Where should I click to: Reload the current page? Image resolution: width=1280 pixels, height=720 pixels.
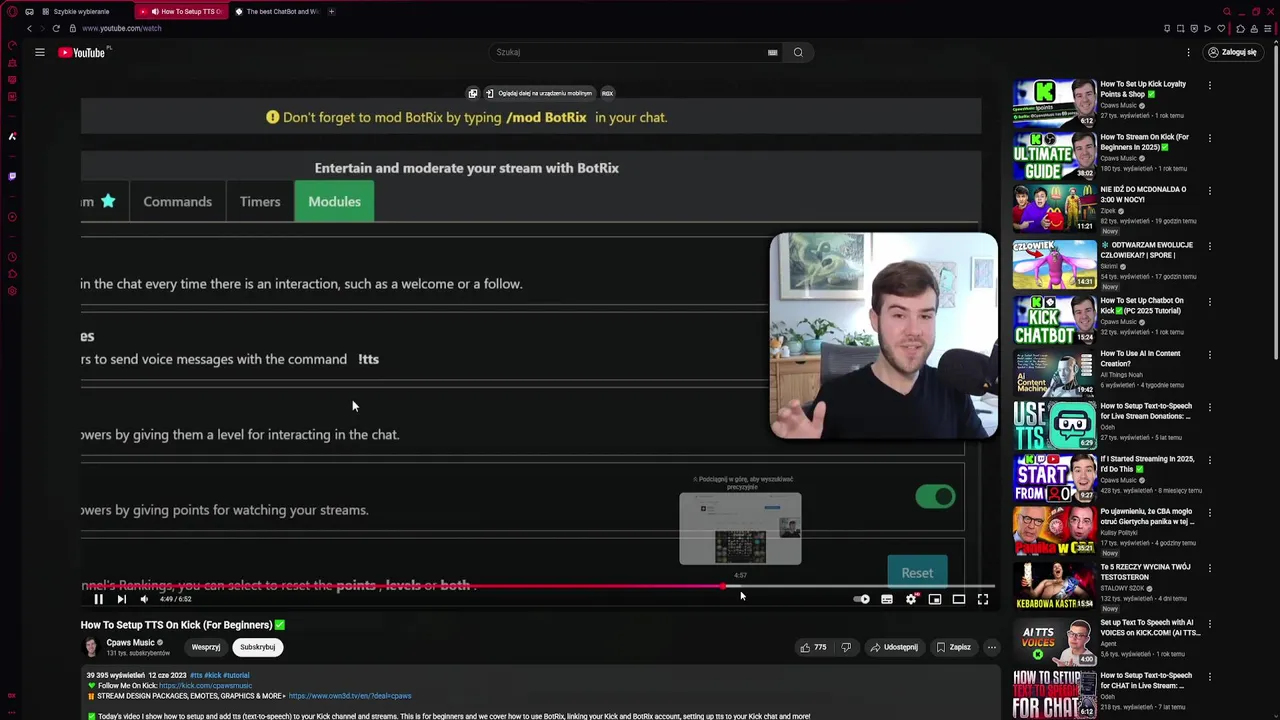coord(56,28)
